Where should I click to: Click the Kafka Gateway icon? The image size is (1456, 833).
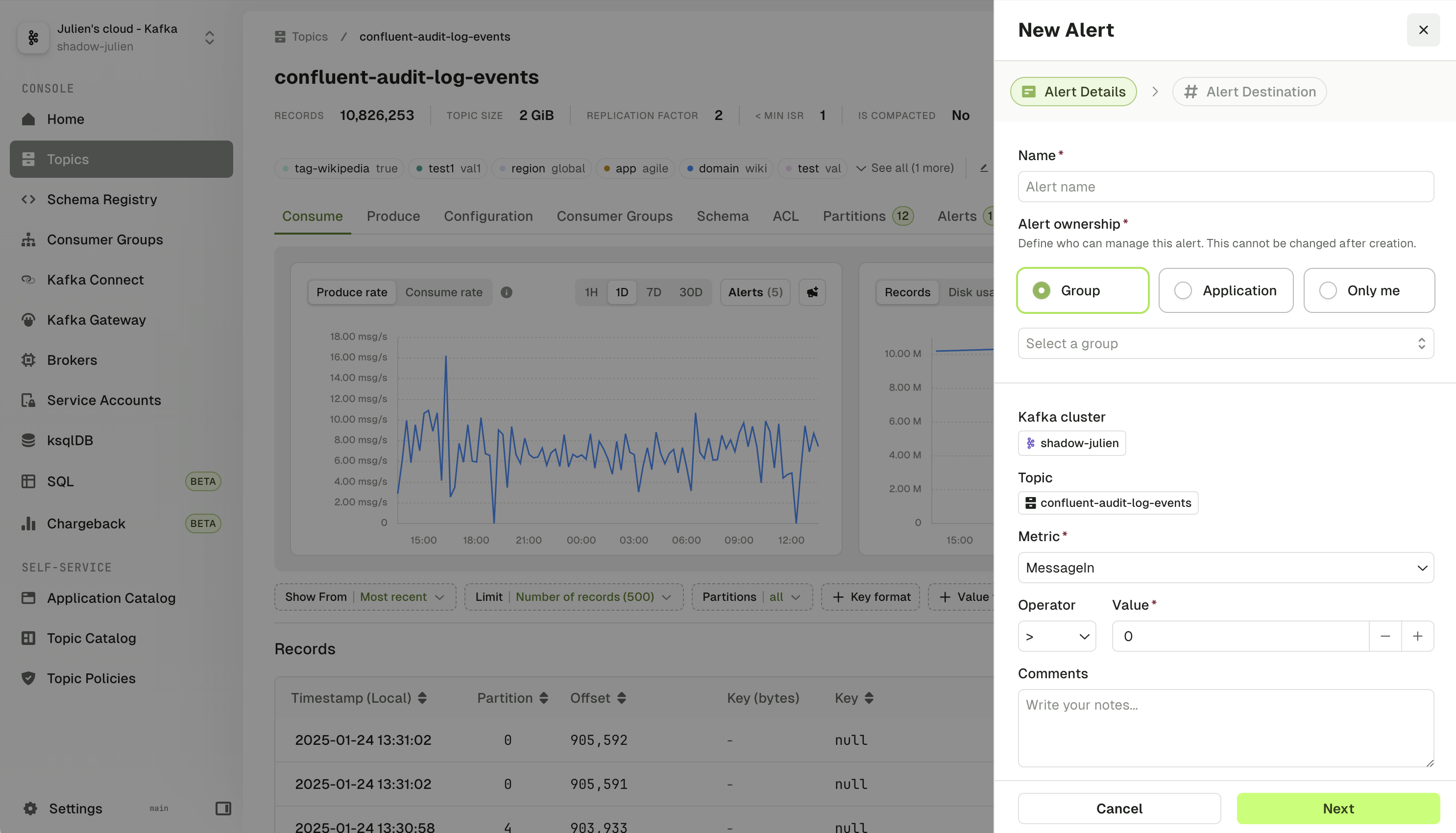[28, 319]
